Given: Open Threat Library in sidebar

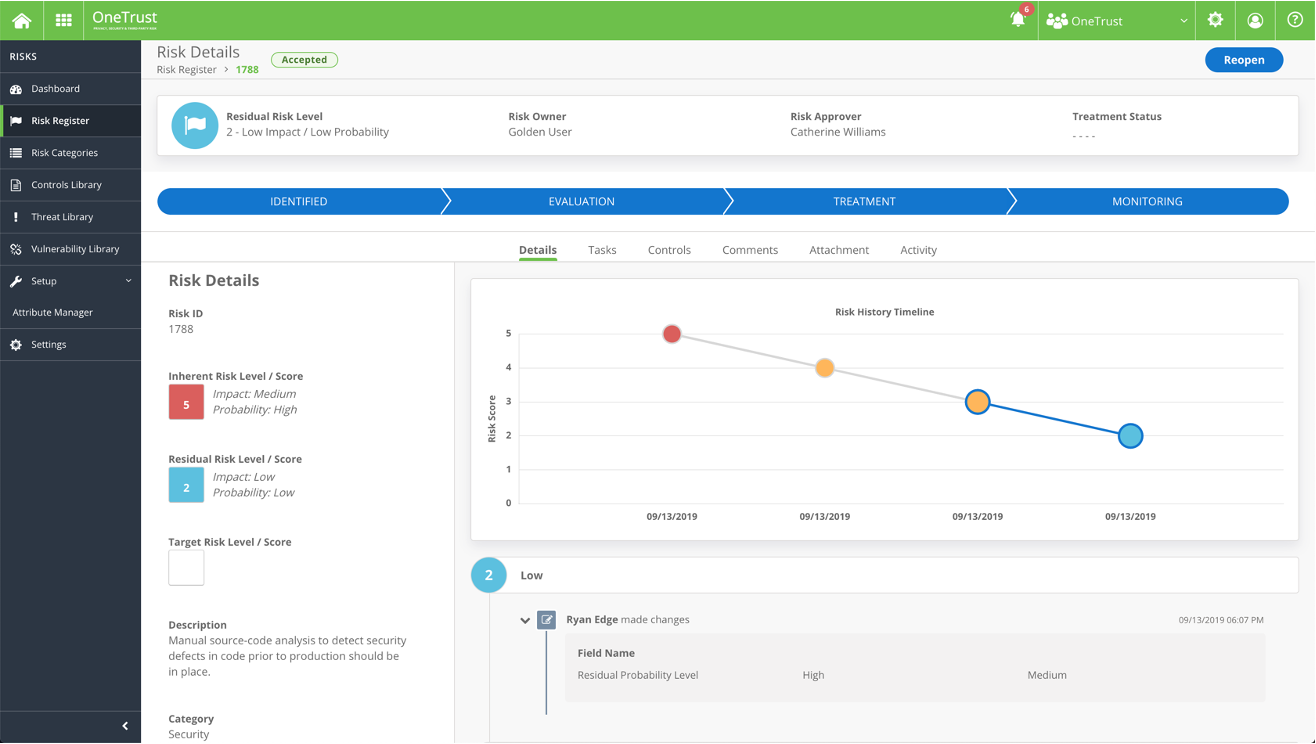Looking at the screenshot, I should click(62, 217).
